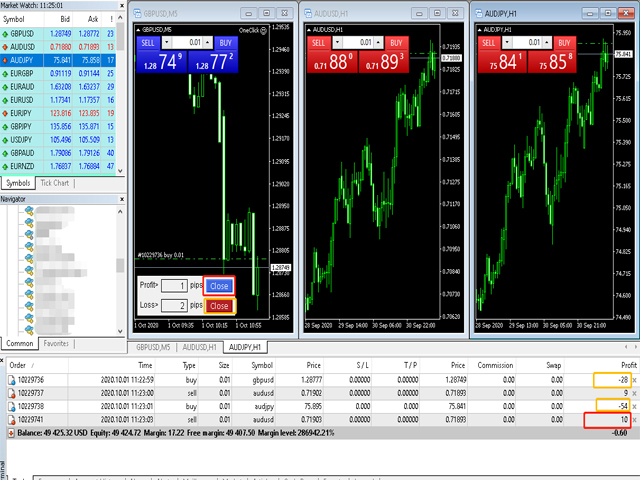Image resolution: width=640 pixels, height=480 pixels.
Task: Collapse the AUDJPY,H1 one-click panel triangle
Action: (480, 30)
